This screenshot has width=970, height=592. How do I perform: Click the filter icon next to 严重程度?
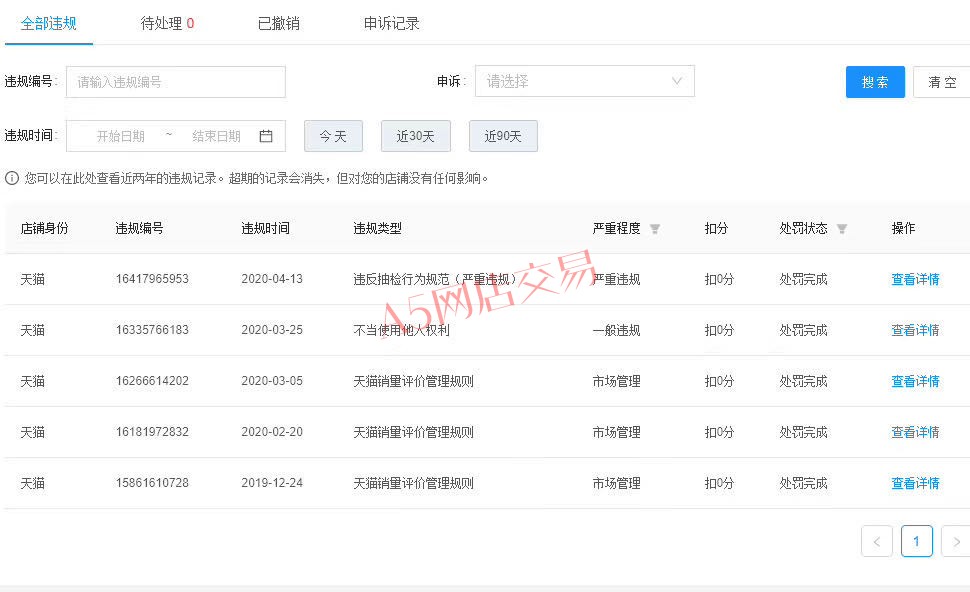655,229
